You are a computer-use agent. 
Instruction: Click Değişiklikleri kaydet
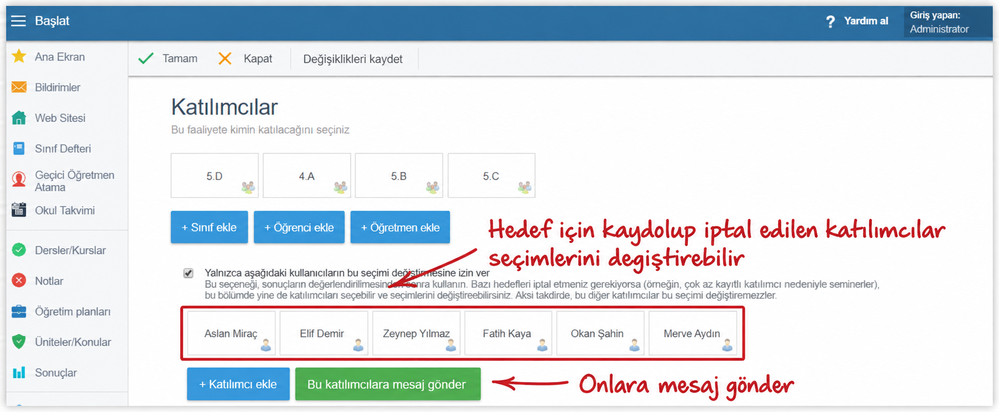[x=352, y=59]
